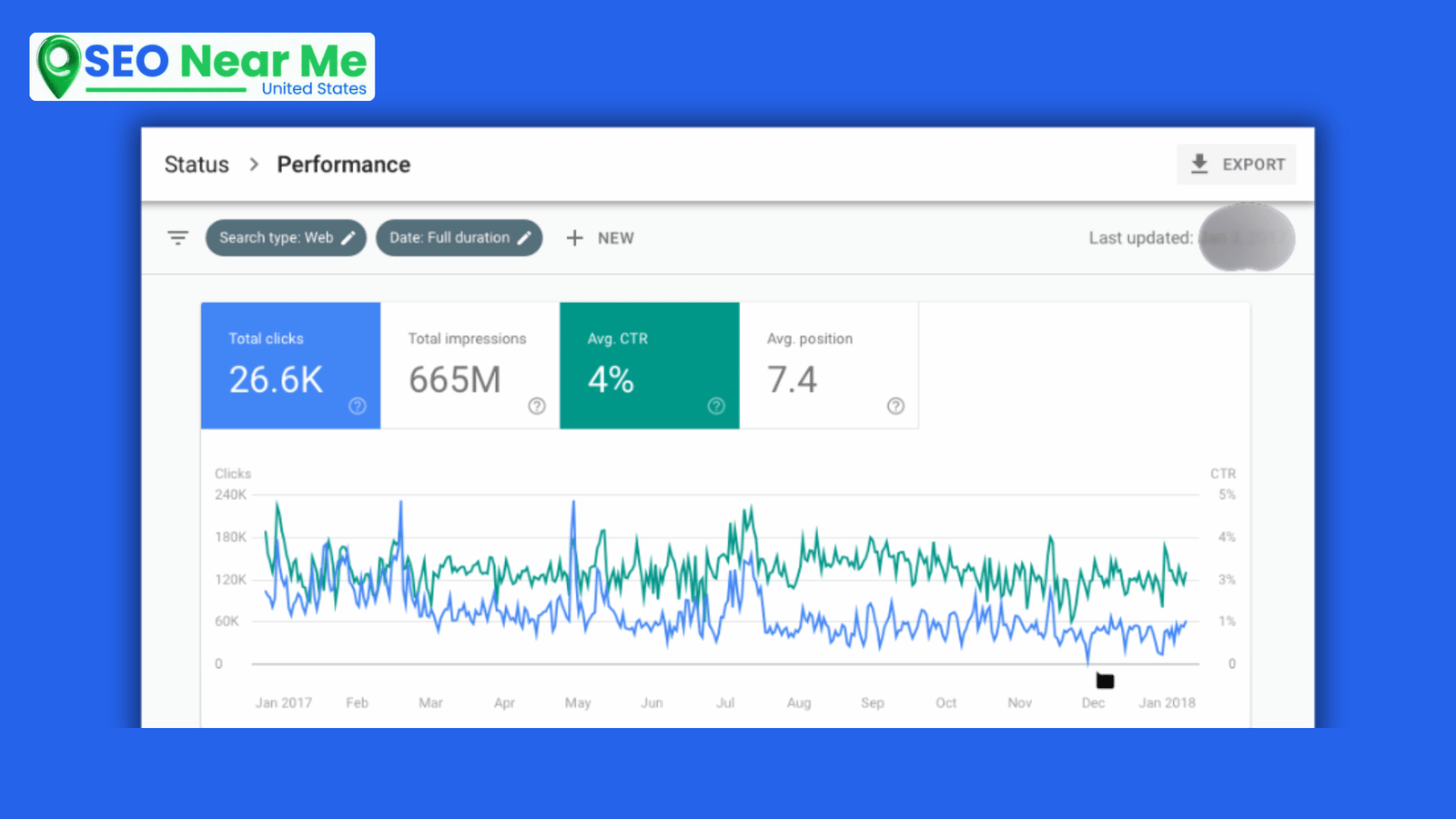Open help icon on Total clicks card
Screen dimensions: 1456x819
pos(358,406)
